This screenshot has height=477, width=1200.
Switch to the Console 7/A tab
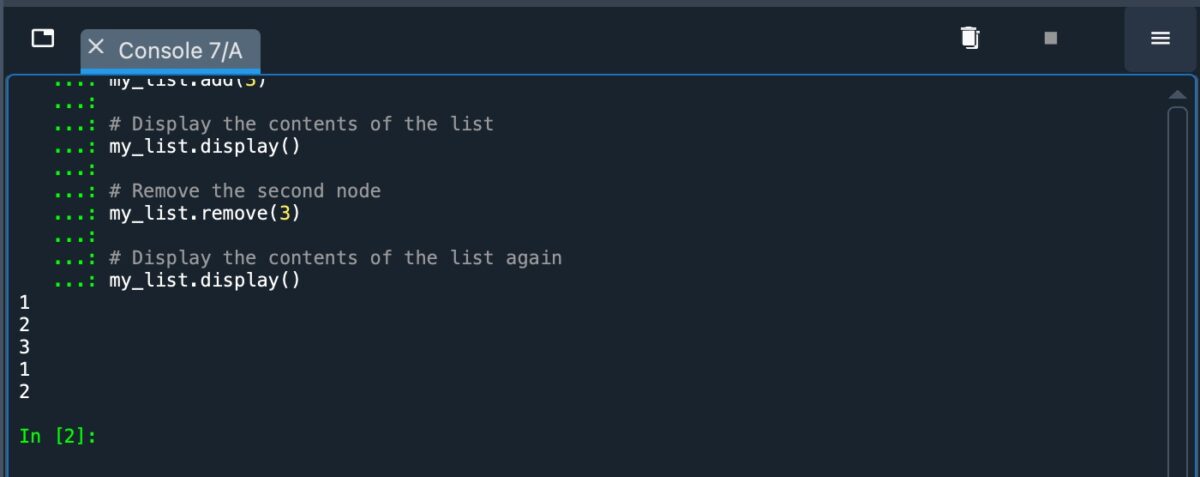coord(180,50)
